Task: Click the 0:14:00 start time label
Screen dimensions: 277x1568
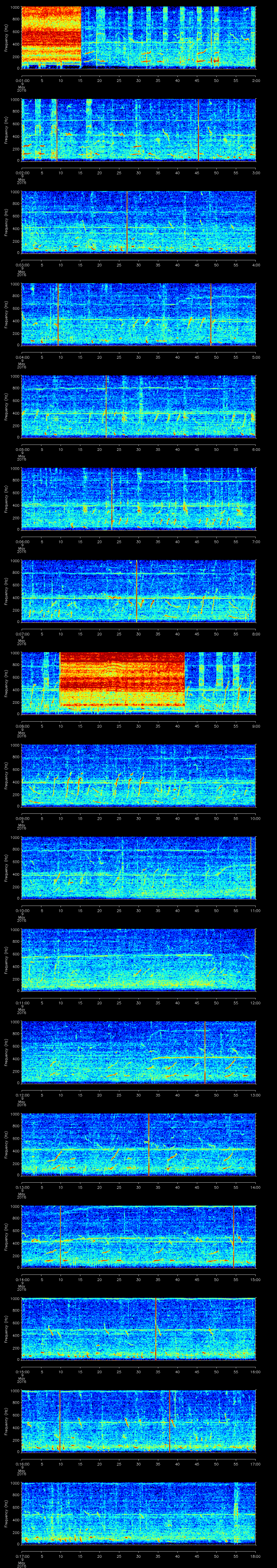Action: coord(22,1279)
